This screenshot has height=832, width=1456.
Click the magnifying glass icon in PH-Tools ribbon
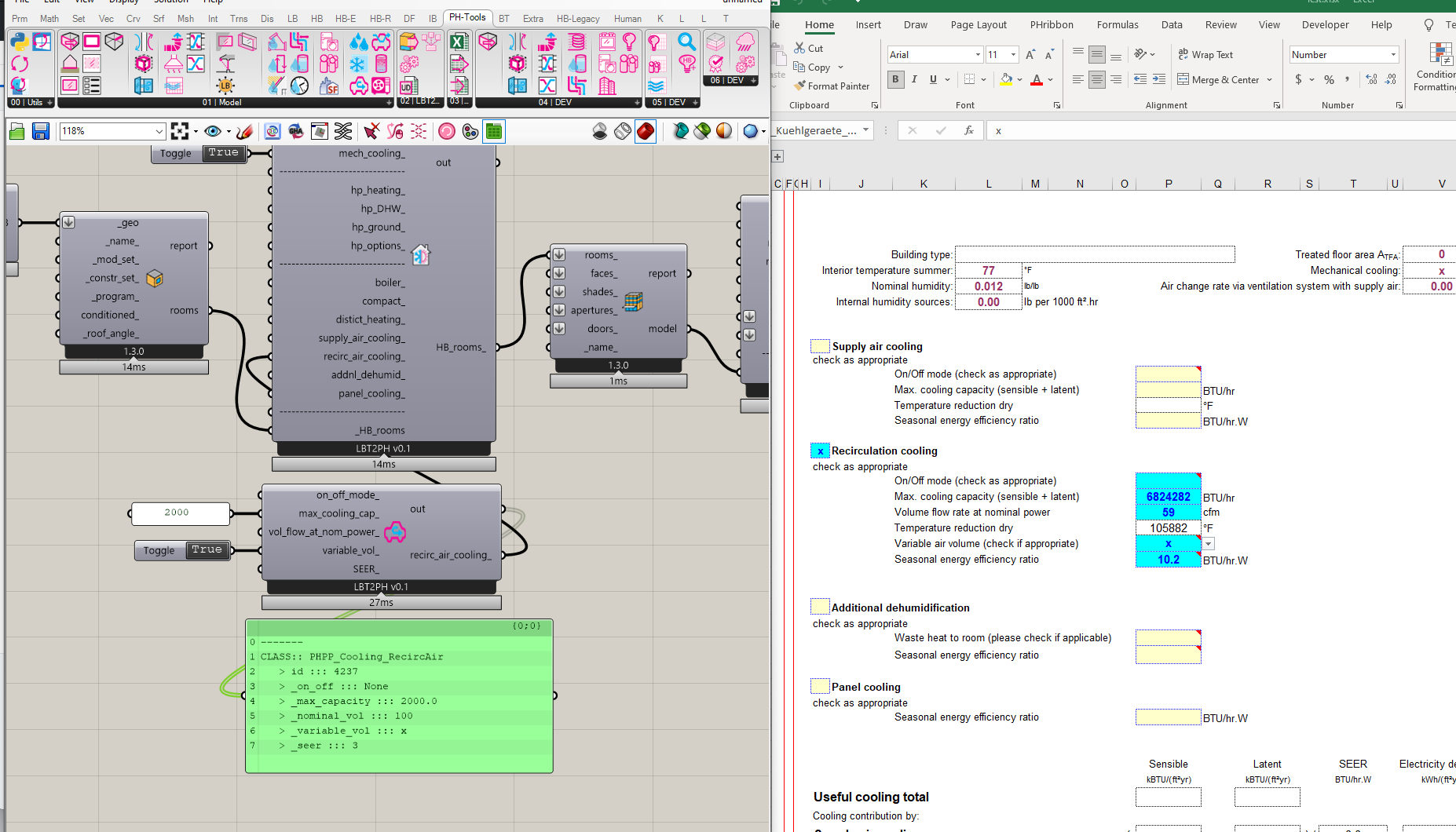686,42
